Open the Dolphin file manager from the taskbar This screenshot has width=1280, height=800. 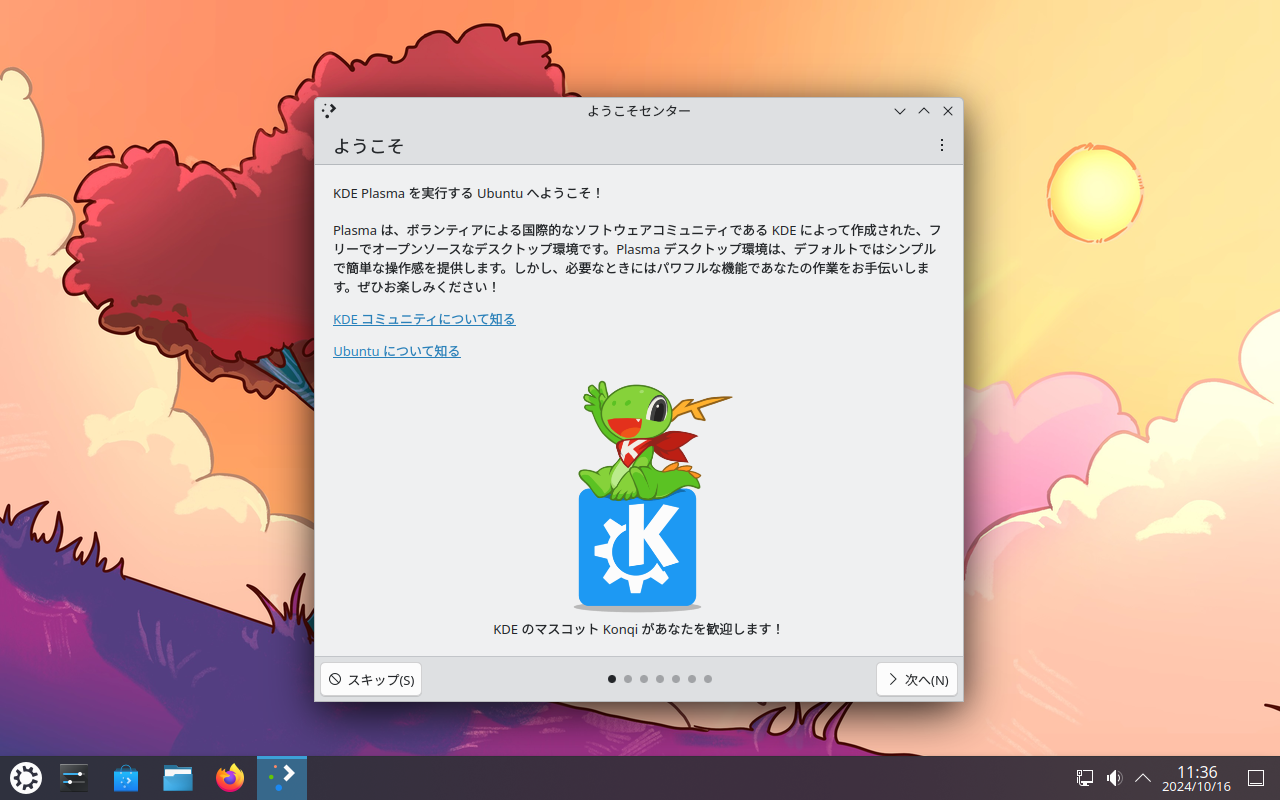(177, 777)
